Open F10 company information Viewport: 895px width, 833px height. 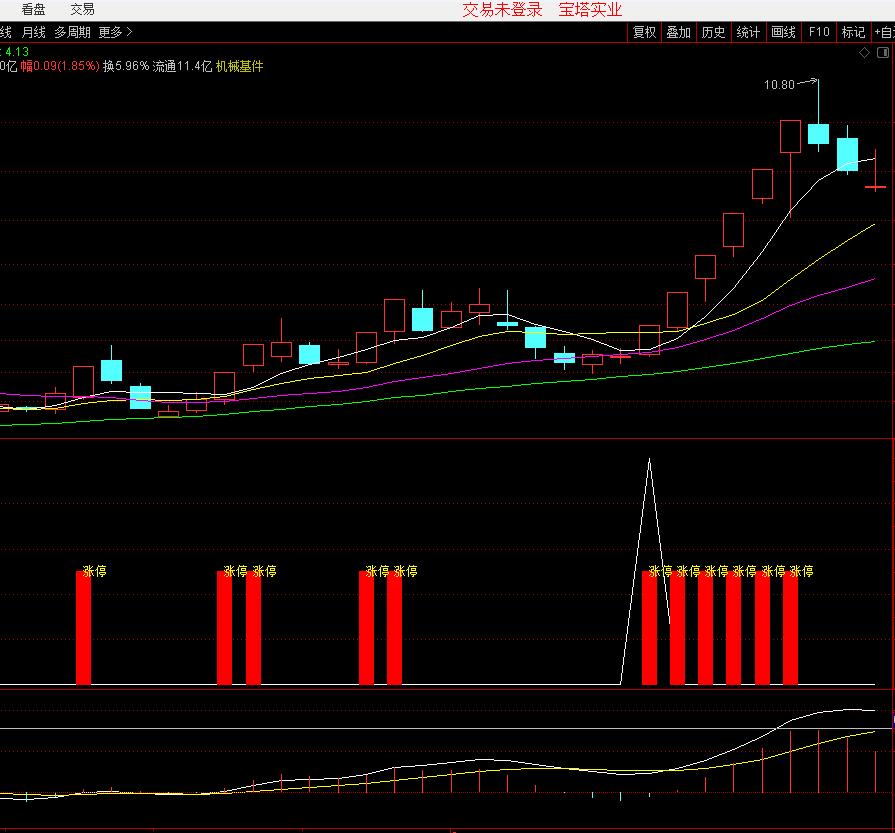coord(819,32)
